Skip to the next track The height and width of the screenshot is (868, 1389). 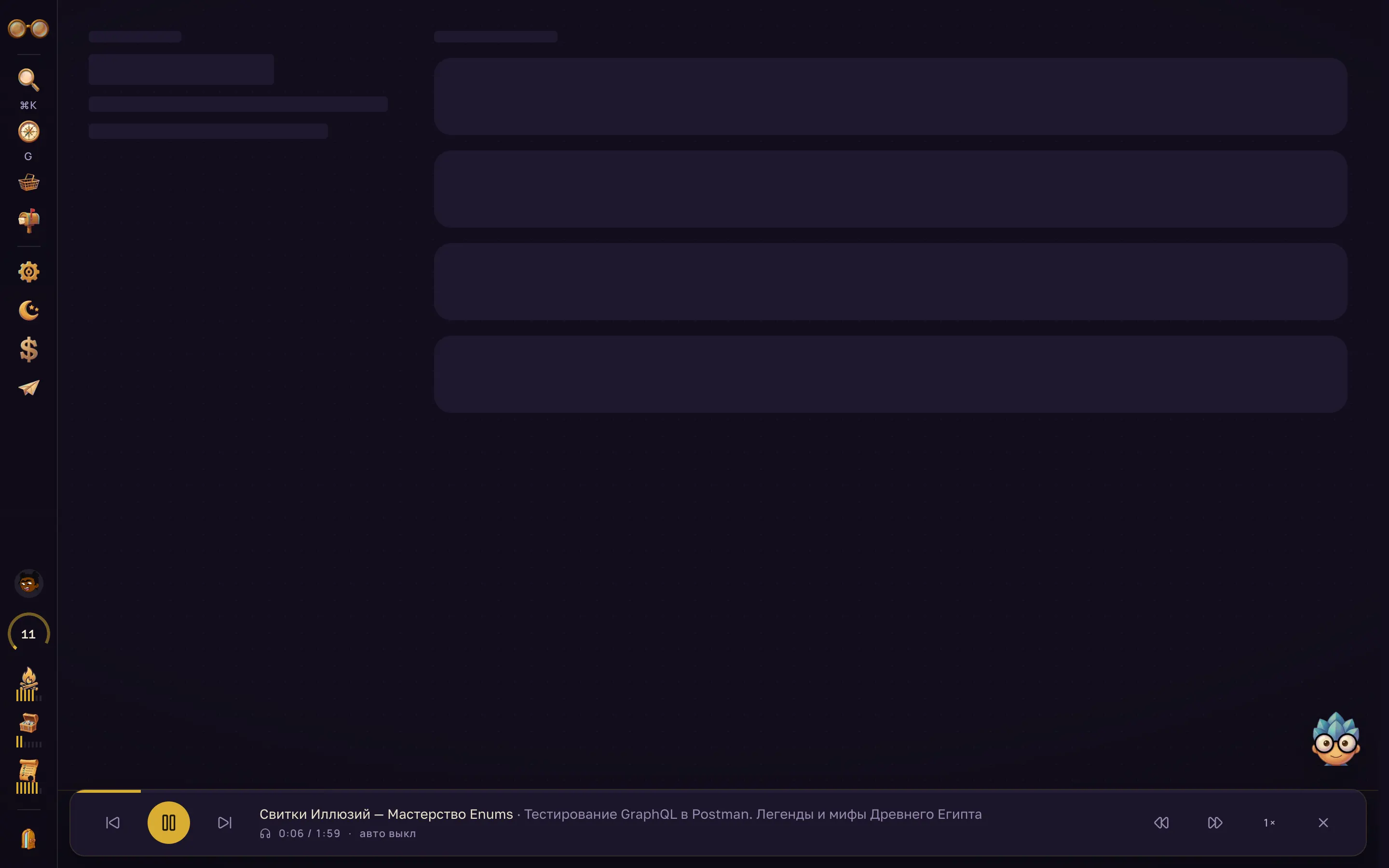pos(225,823)
